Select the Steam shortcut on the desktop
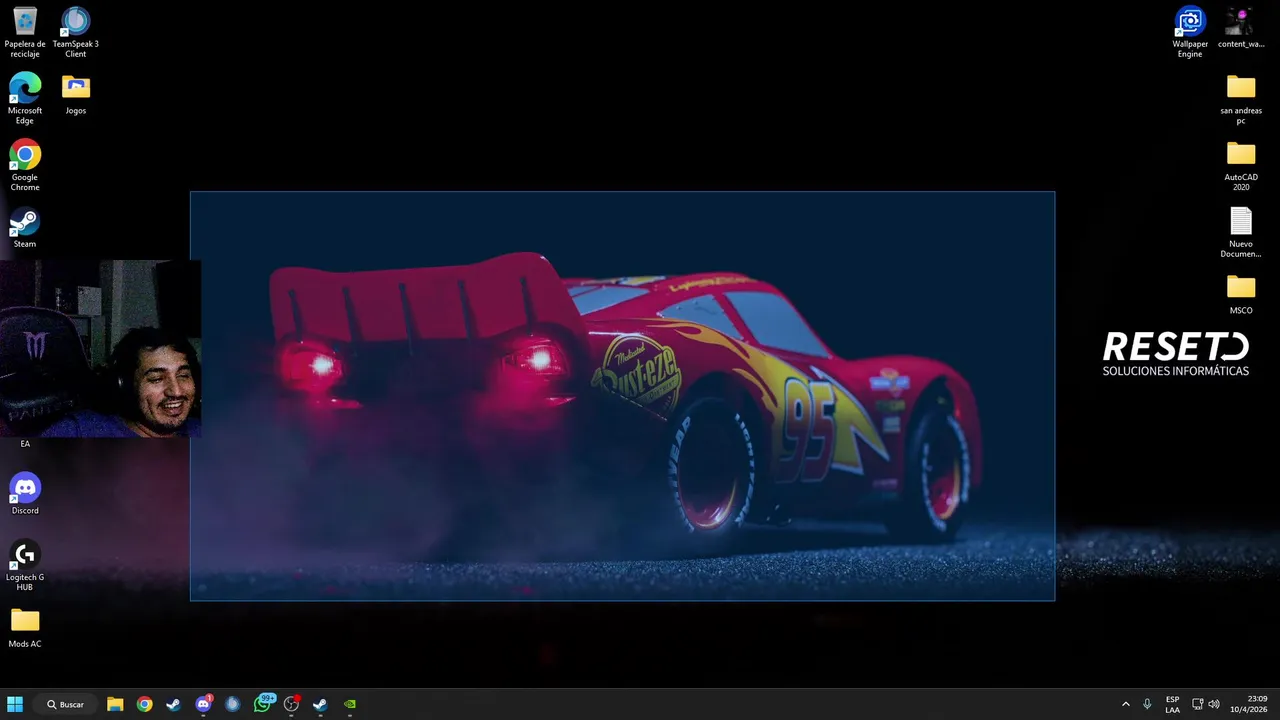1280x720 pixels. [x=25, y=228]
